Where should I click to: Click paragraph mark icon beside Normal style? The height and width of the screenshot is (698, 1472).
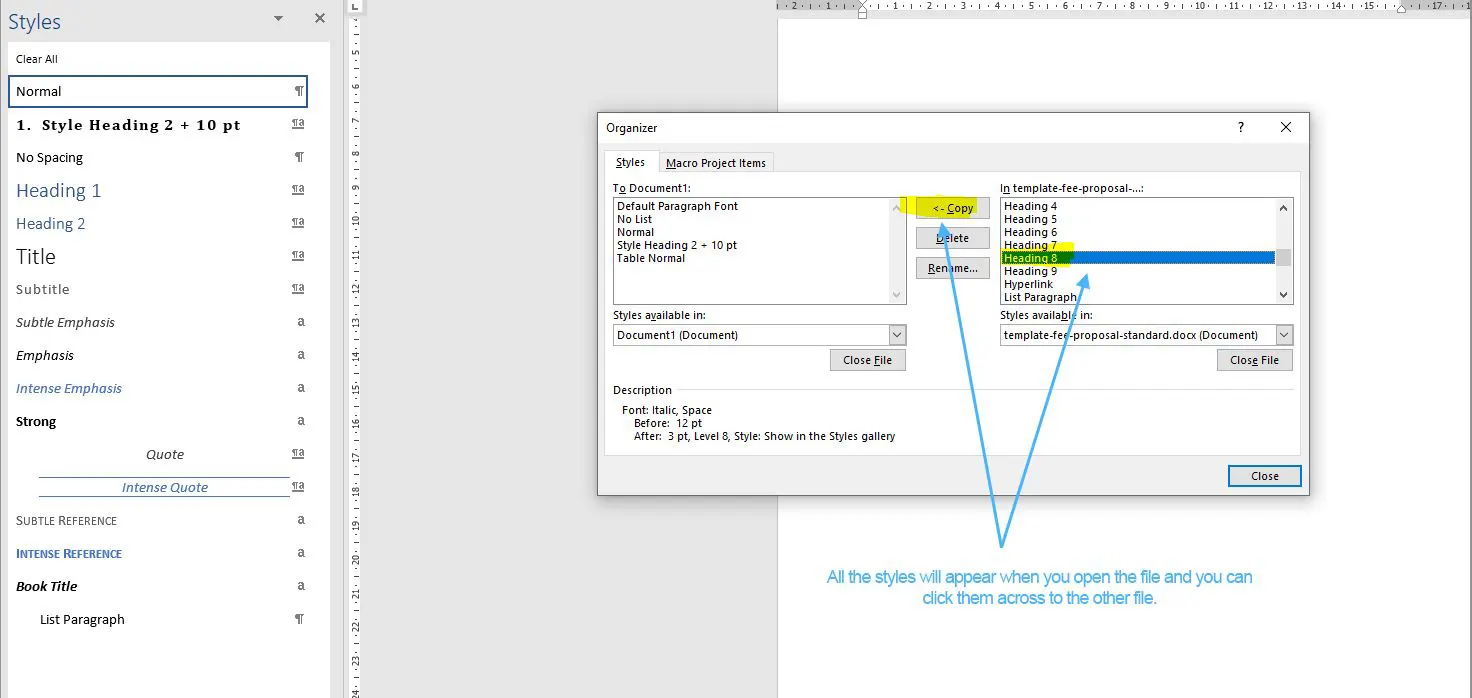(x=298, y=91)
